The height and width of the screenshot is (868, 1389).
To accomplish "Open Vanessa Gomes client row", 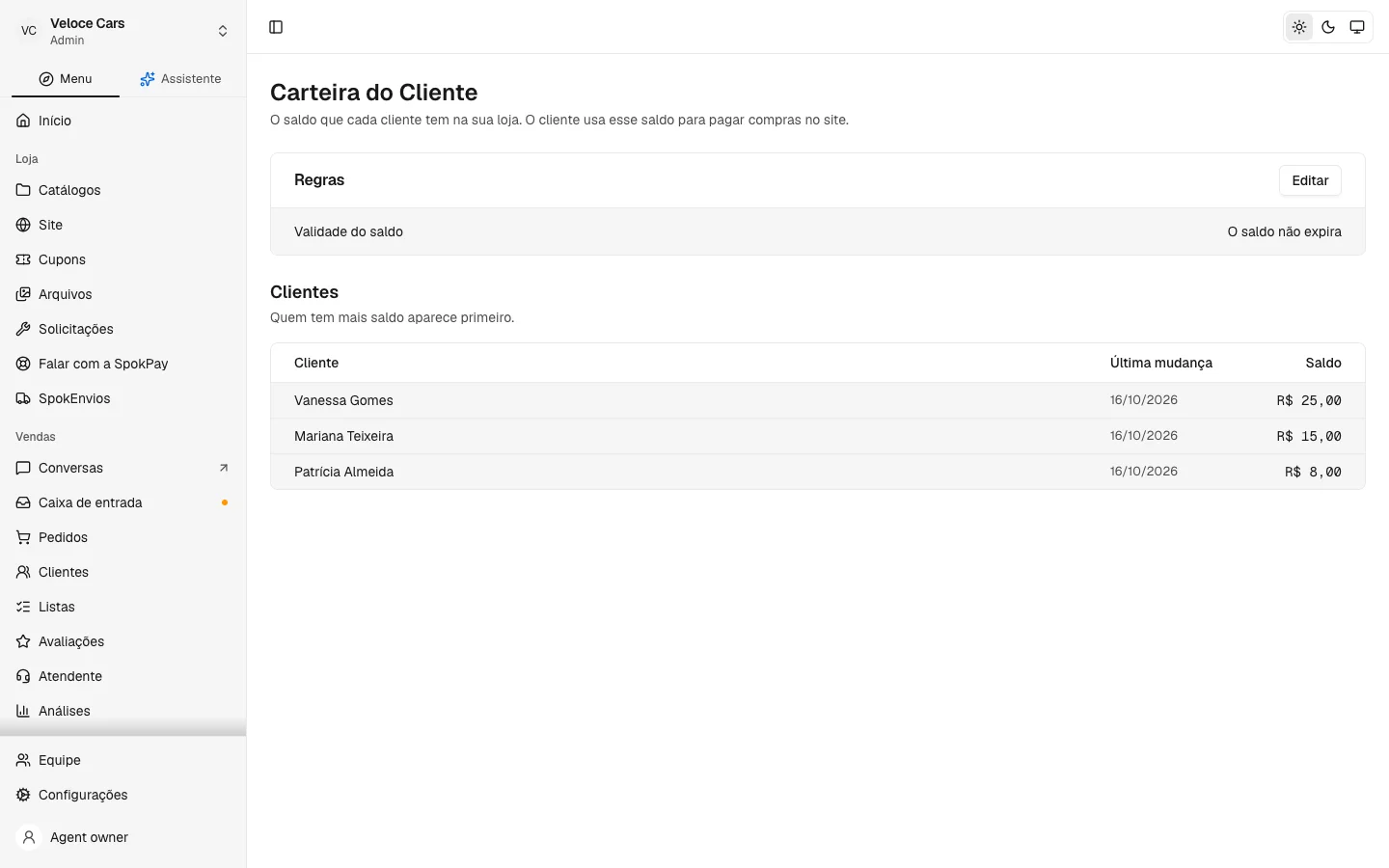I will point(818,400).
